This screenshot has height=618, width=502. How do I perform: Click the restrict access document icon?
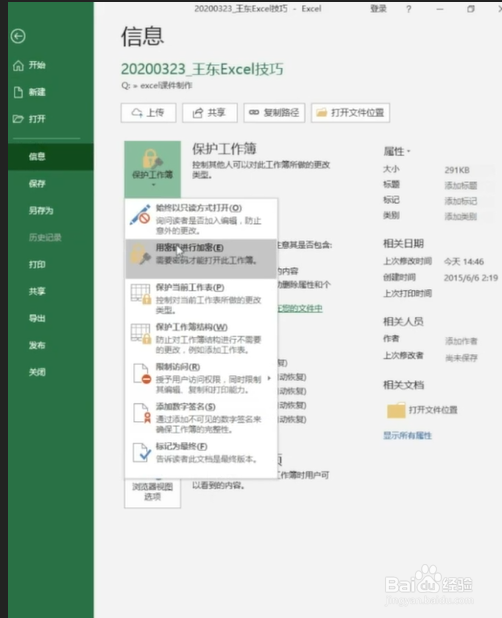tap(141, 374)
